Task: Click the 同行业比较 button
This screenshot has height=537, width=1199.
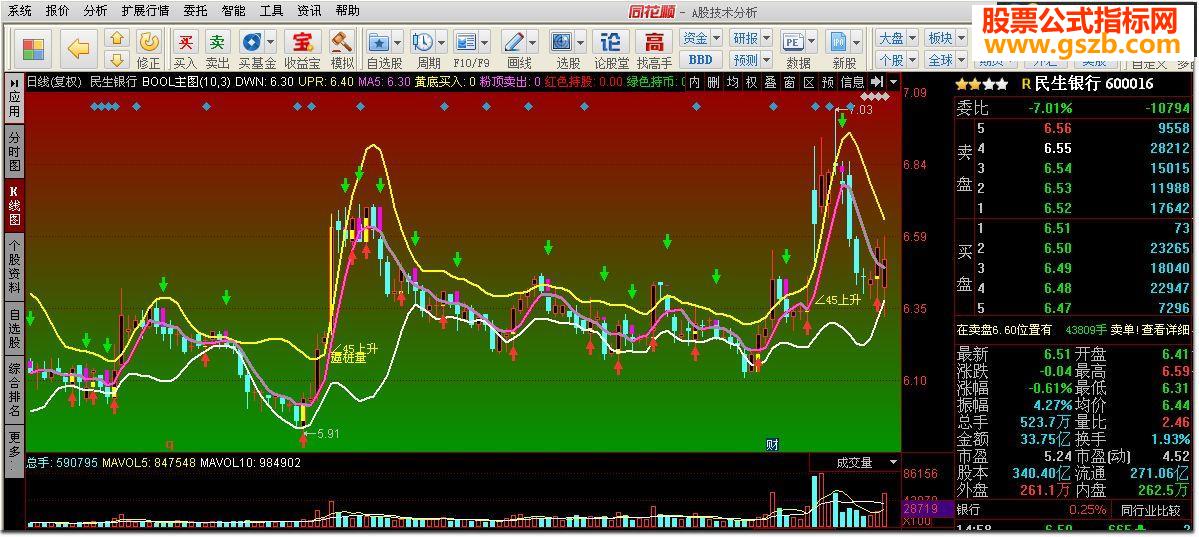Action: click(x=1151, y=509)
